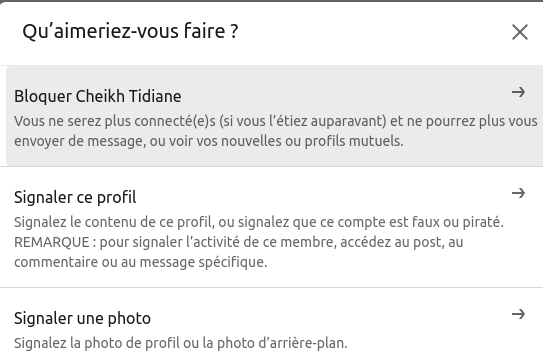Click the arrow next to Signaler une photo
Image resolution: width=543 pixels, height=360 pixels.
[x=518, y=314]
